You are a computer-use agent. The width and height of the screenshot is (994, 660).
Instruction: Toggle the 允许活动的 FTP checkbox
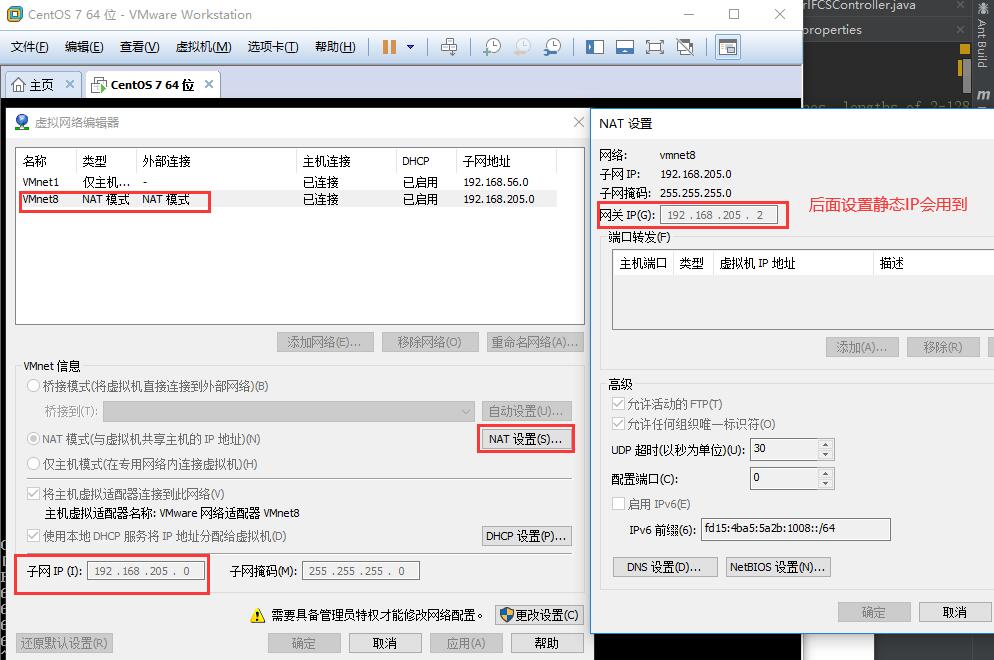(618, 404)
